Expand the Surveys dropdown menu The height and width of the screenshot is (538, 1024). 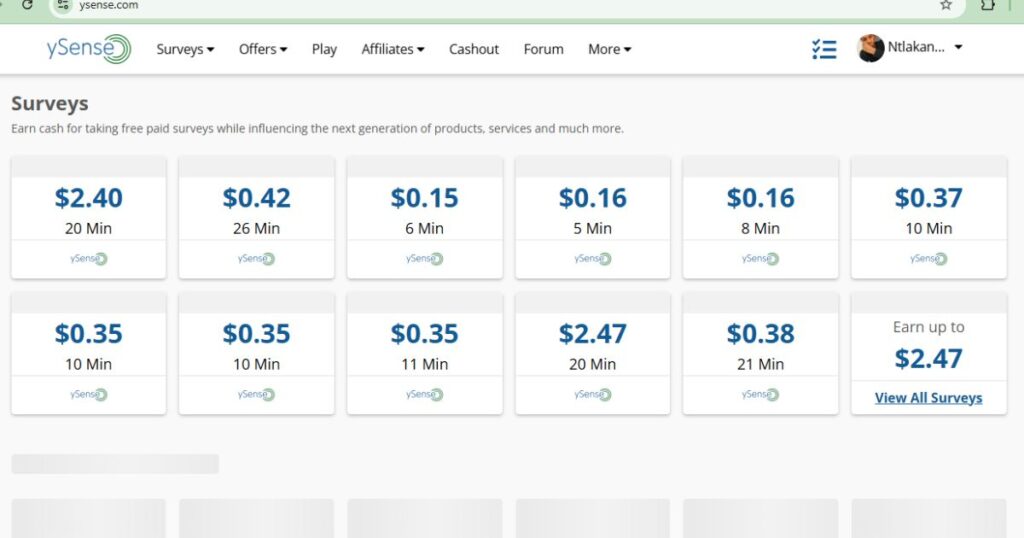pyautogui.click(x=185, y=49)
